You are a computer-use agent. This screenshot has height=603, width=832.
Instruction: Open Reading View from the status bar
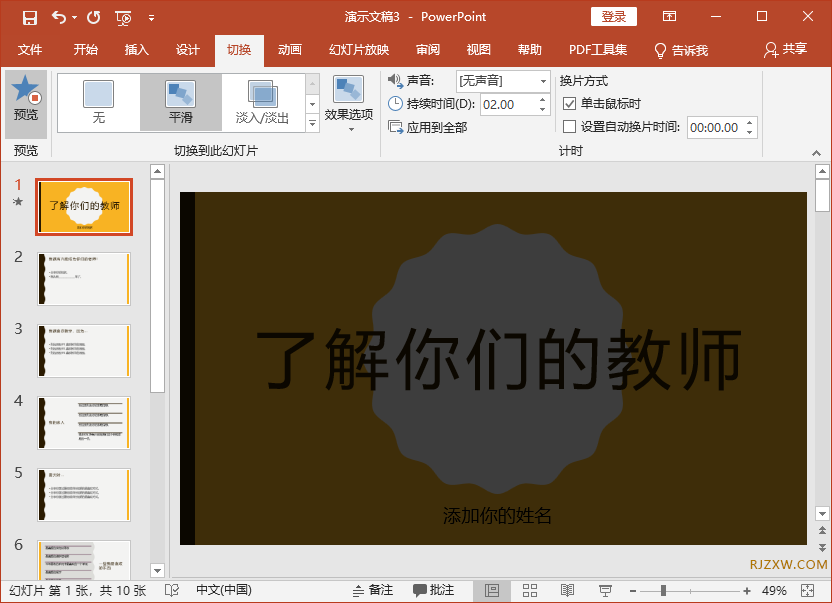pos(567,590)
